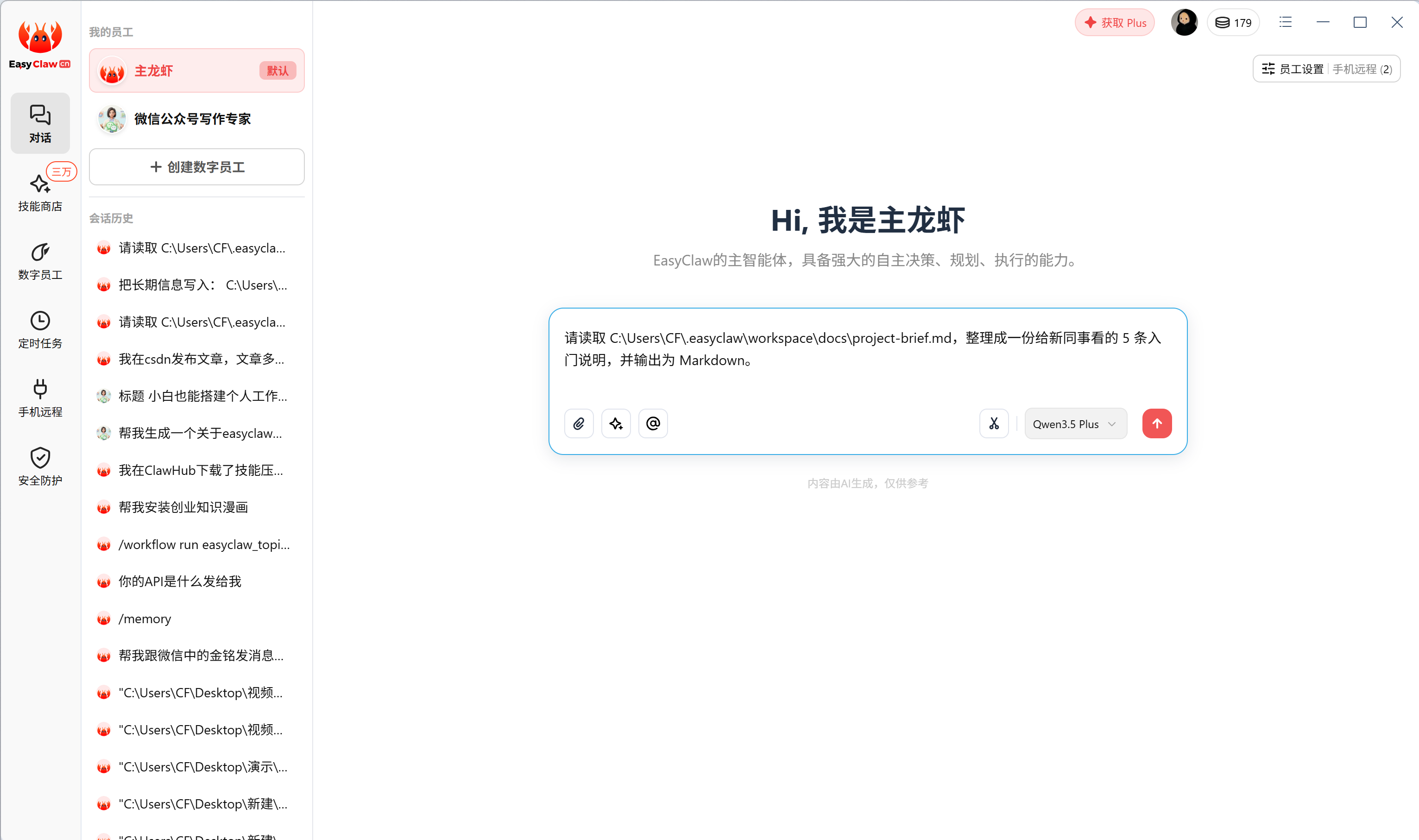Minimize the EasyClaw window
The width and height of the screenshot is (1419, 840).
click(x=1323, y=22)
